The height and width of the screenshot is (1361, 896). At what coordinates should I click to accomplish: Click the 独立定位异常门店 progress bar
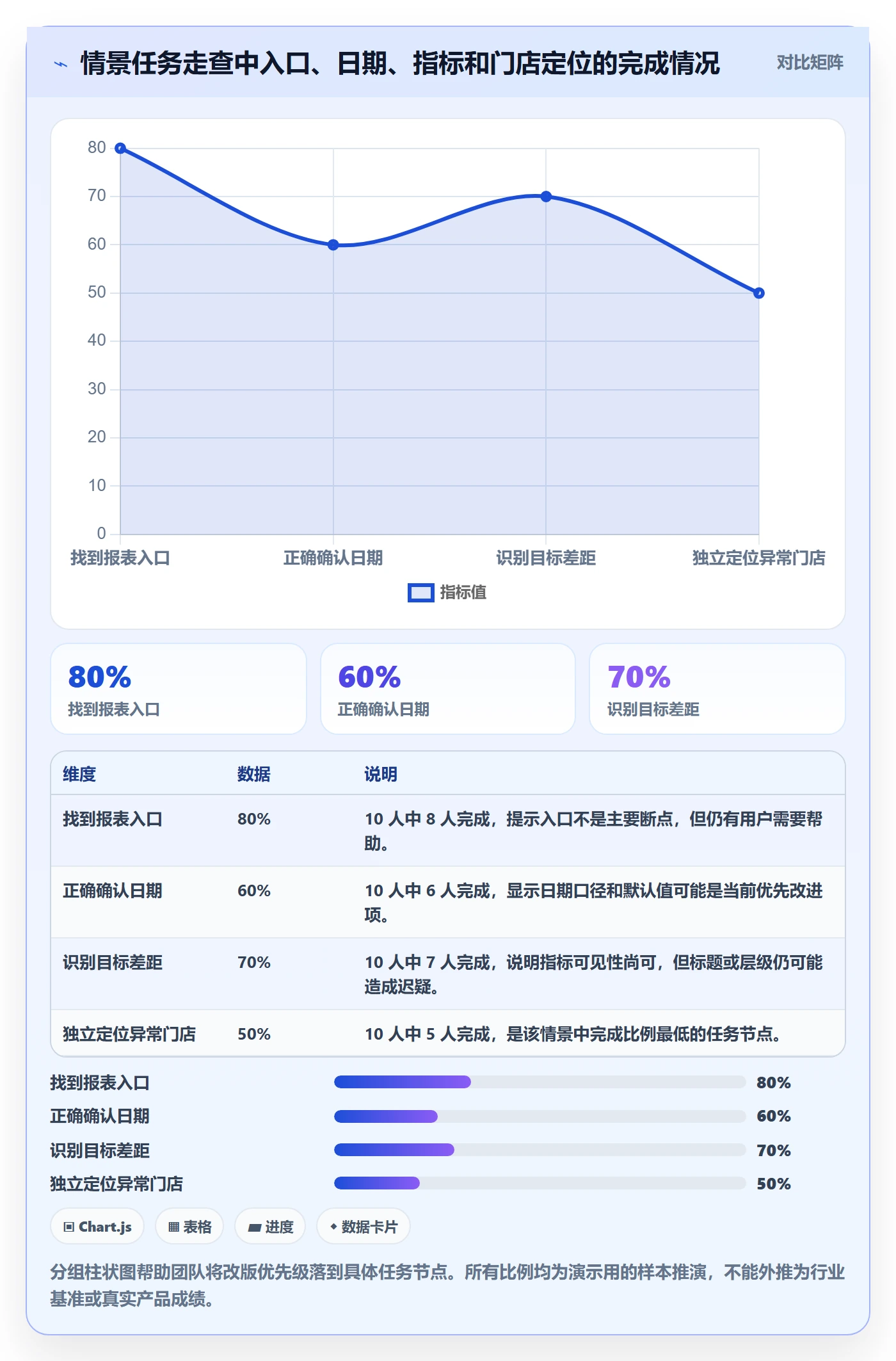pos(540,1183)
